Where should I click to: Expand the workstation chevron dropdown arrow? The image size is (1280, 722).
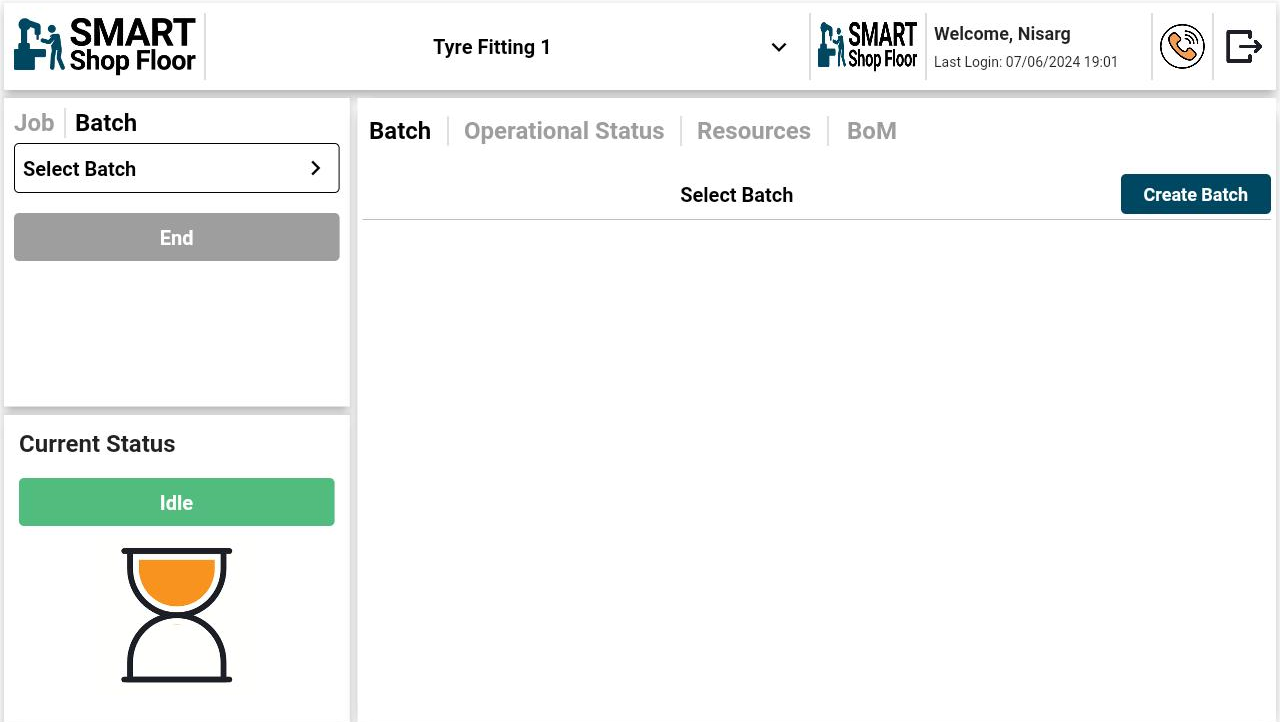[x=778, y=47]
